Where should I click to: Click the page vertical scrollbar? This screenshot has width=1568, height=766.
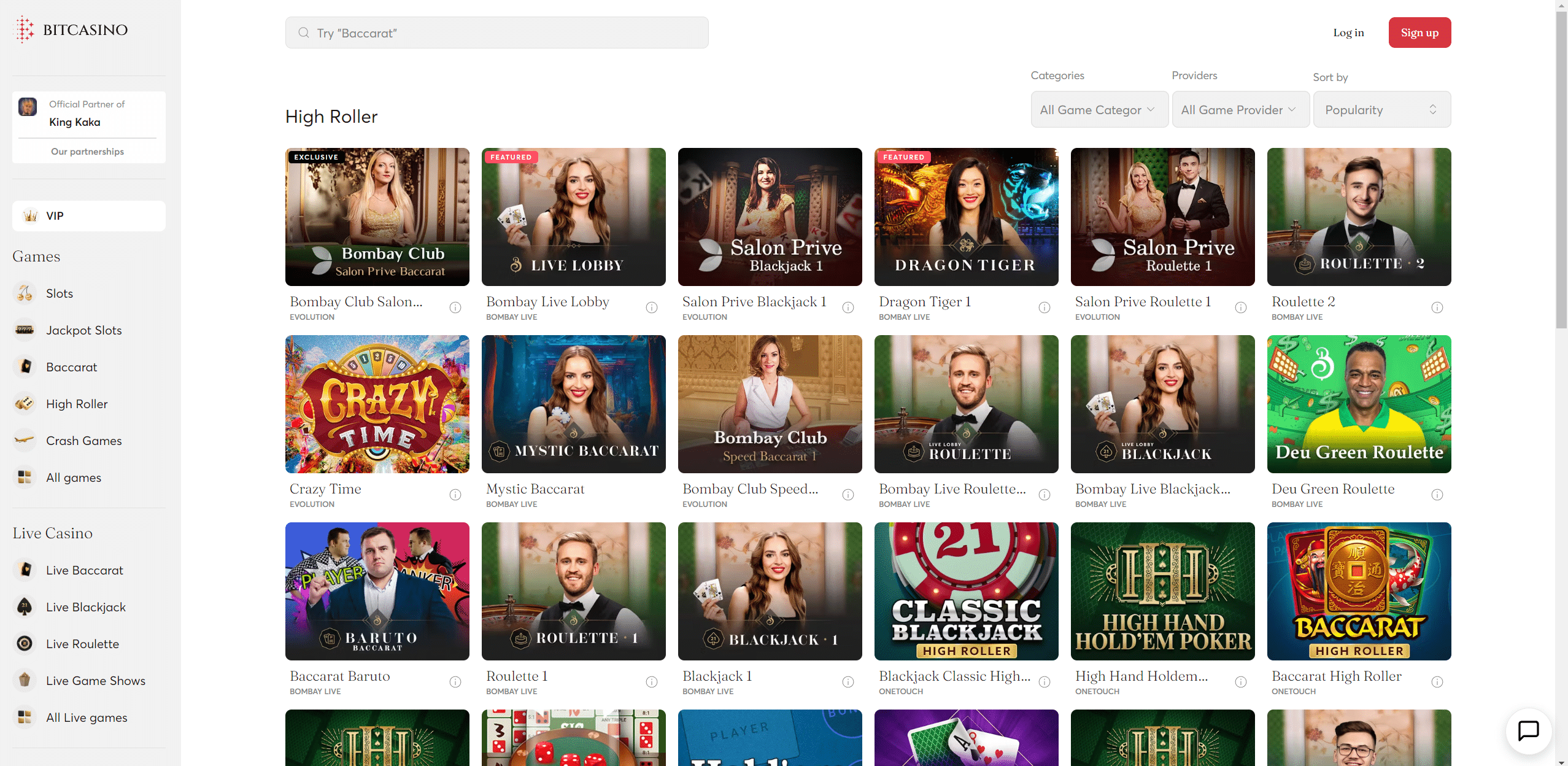[1561, 169]
